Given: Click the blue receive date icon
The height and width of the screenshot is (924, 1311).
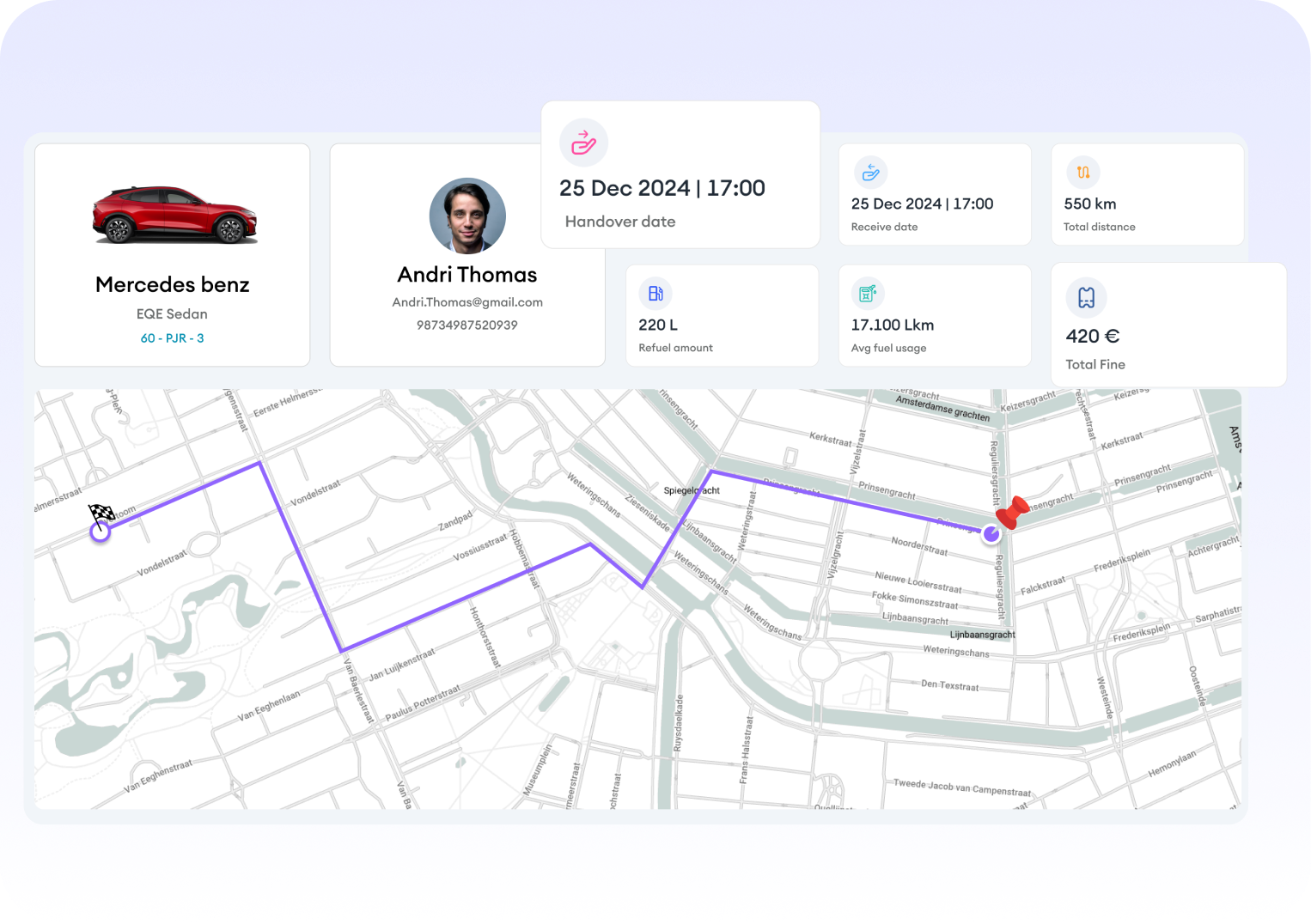Looking at the screenshot, I should [870, 173].
